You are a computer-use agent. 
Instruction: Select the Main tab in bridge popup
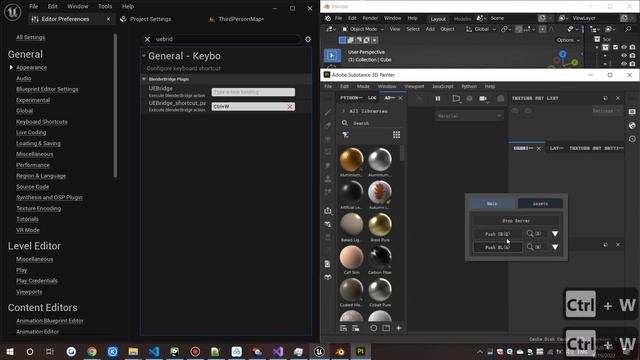point(492,203)
